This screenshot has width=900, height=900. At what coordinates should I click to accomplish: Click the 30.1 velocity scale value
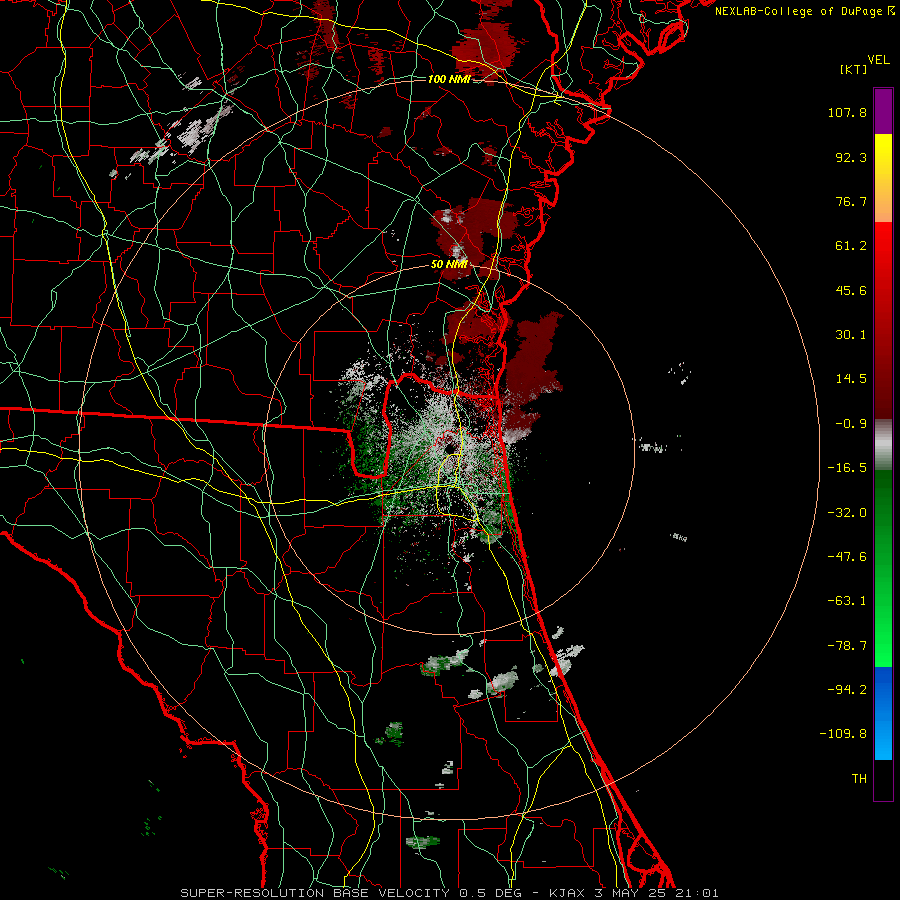point(851,335)
